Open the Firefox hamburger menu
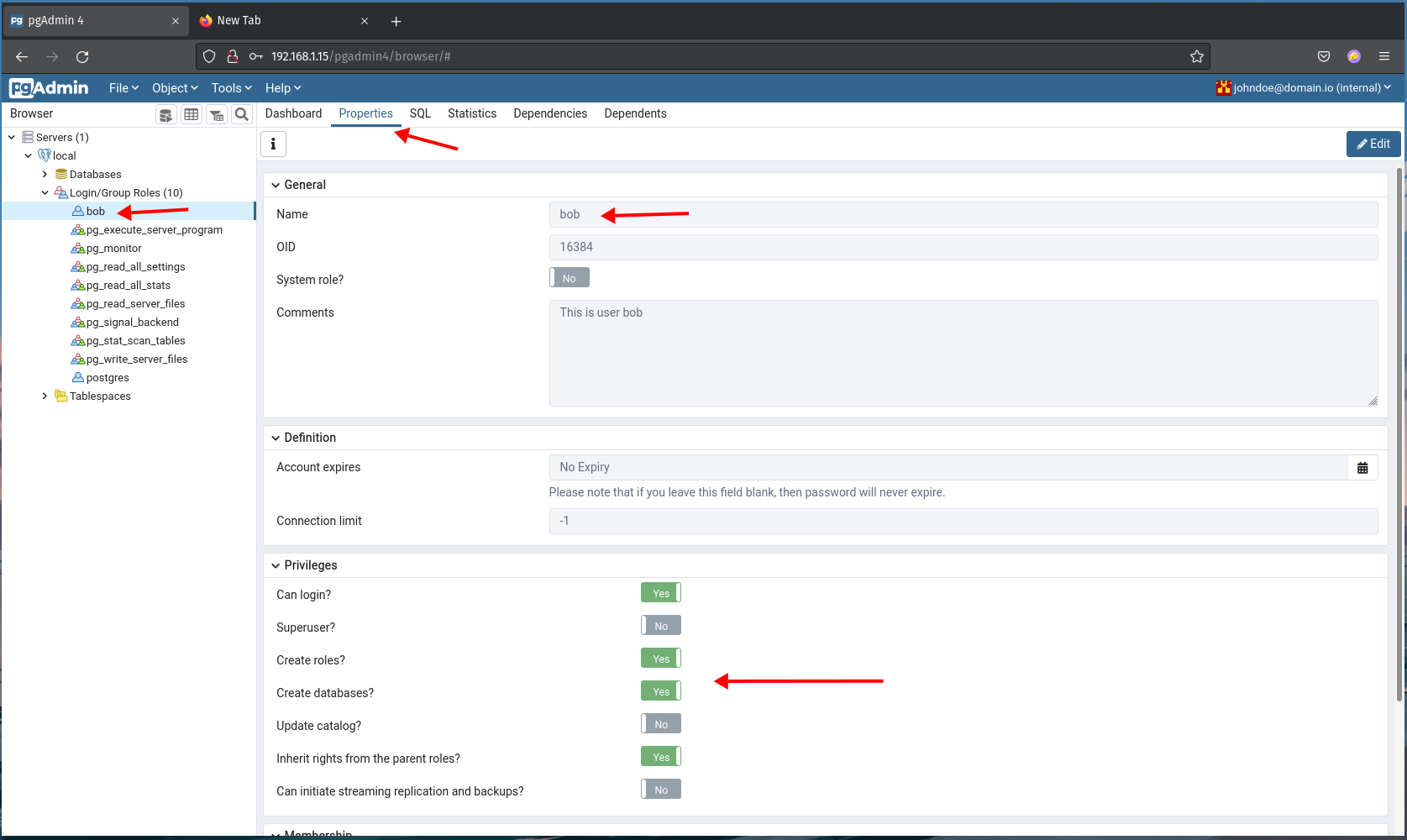Image resolution: width=1407 pixels, height=840 pixels. click(x=1384, y=56)
